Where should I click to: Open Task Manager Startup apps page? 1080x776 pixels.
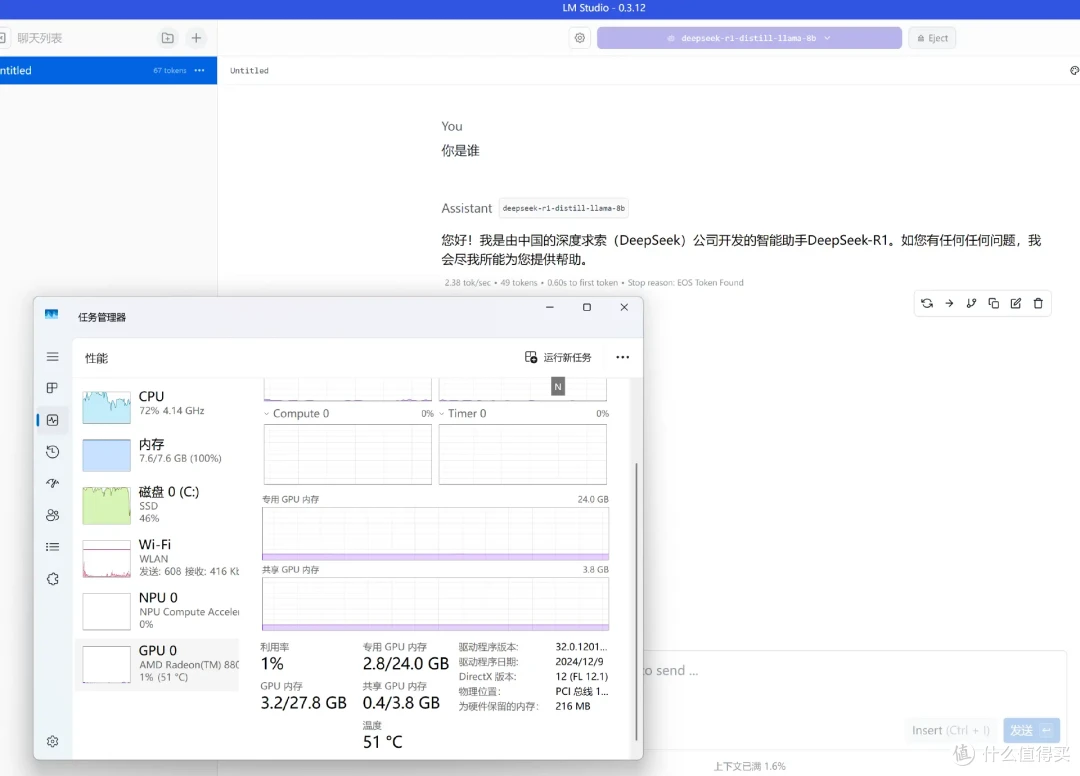(52, 483)
